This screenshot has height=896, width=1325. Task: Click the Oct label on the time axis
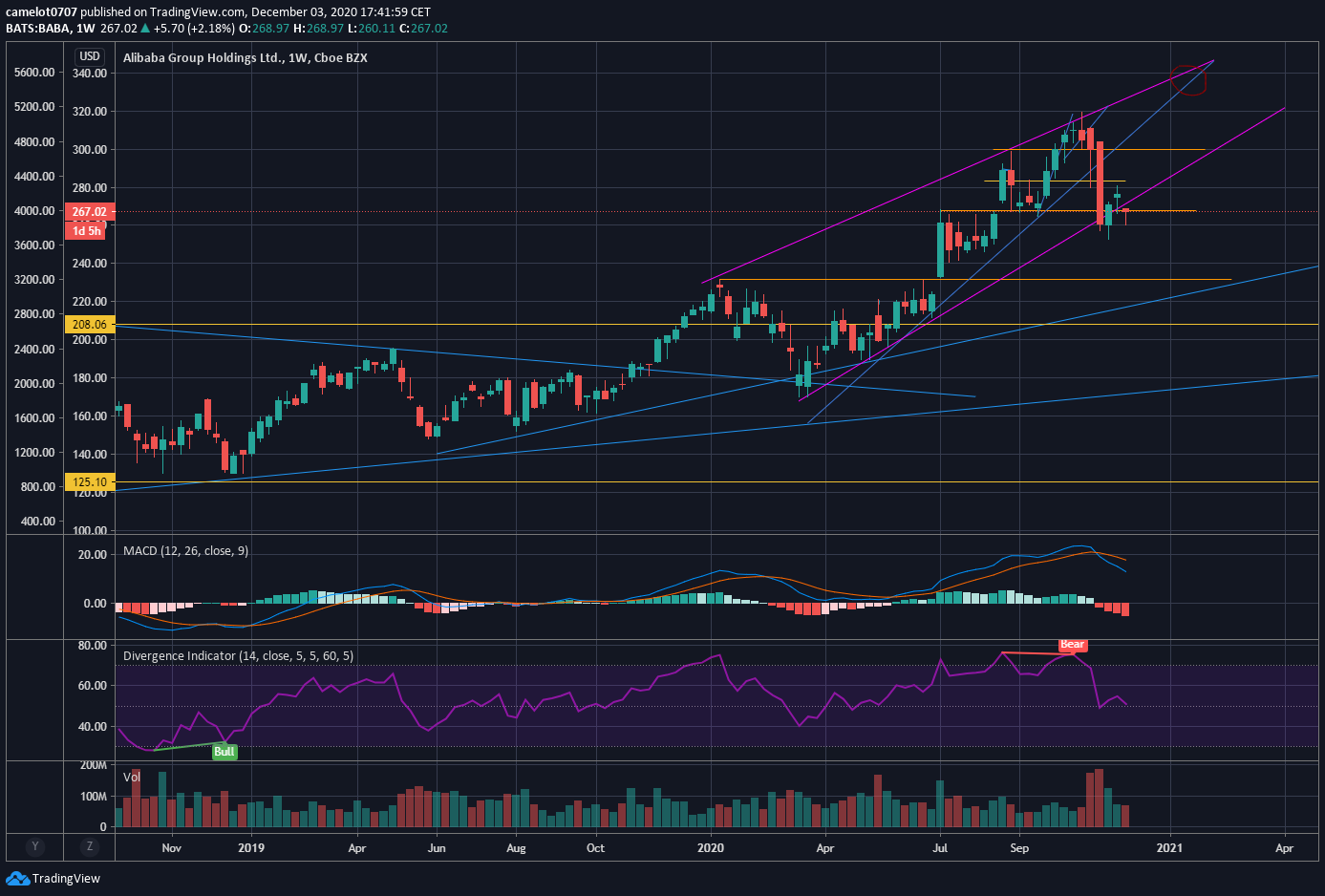[x=595, y=848]
